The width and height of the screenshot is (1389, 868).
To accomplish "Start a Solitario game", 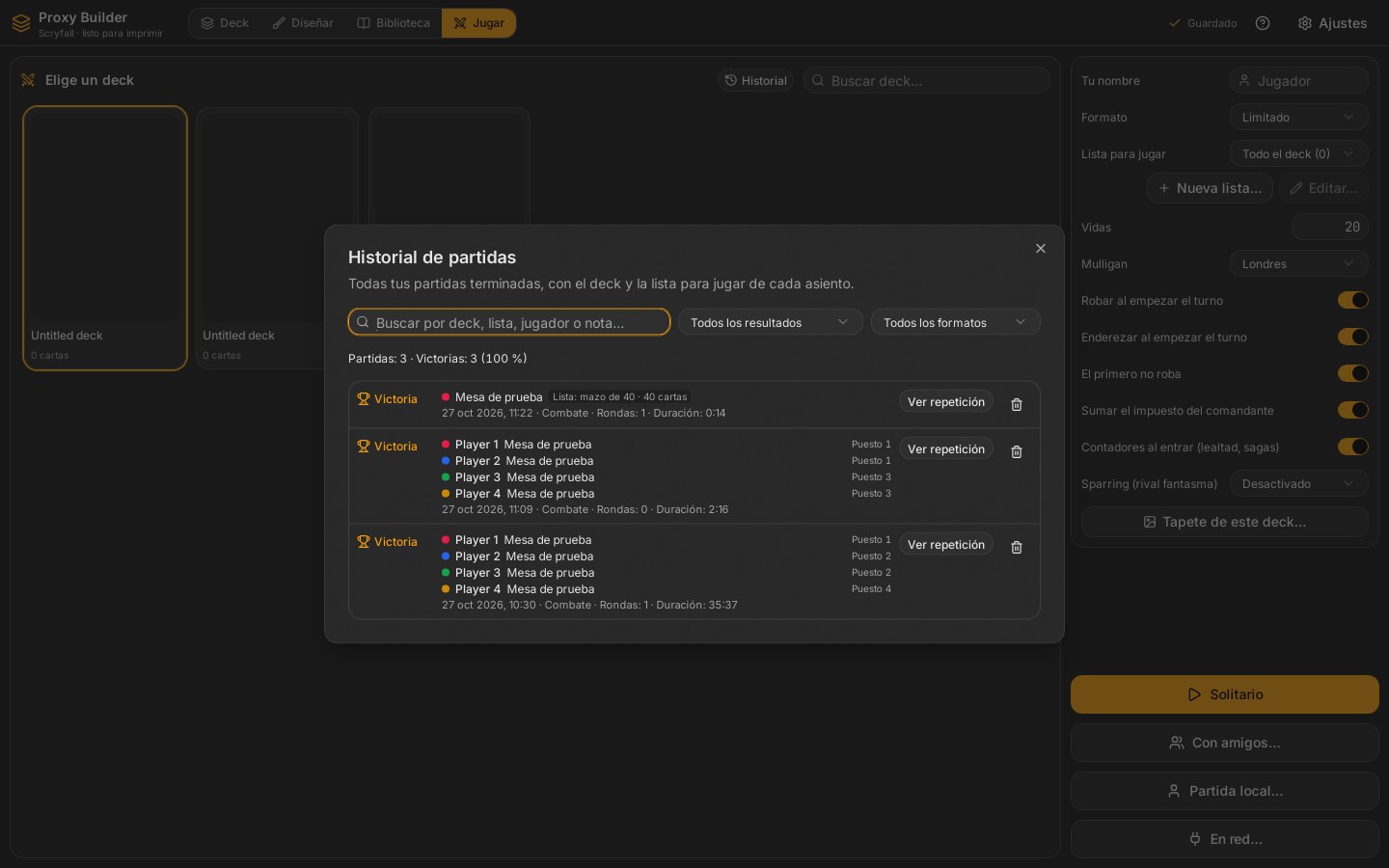I will [1224, 694].
